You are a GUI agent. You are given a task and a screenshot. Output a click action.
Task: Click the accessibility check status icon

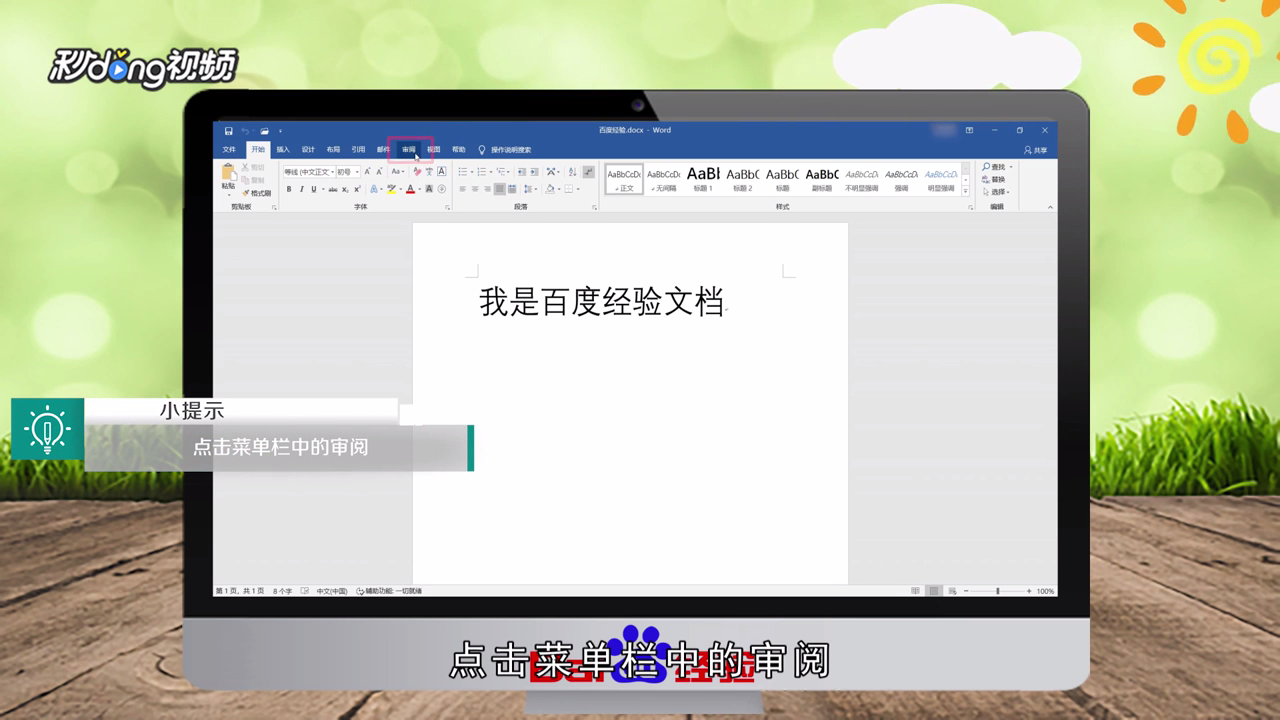360,591
